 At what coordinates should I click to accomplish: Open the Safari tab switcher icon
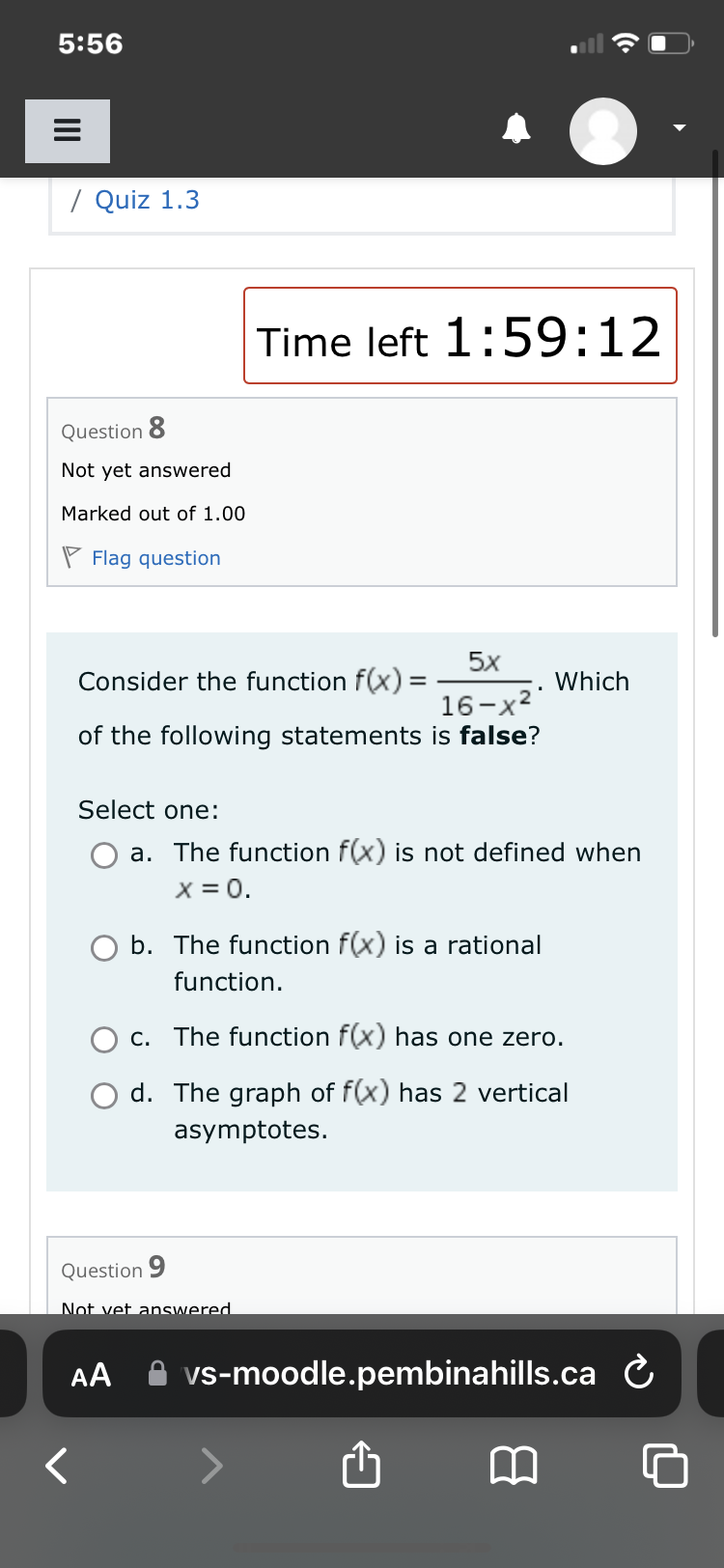[665, 1465]
